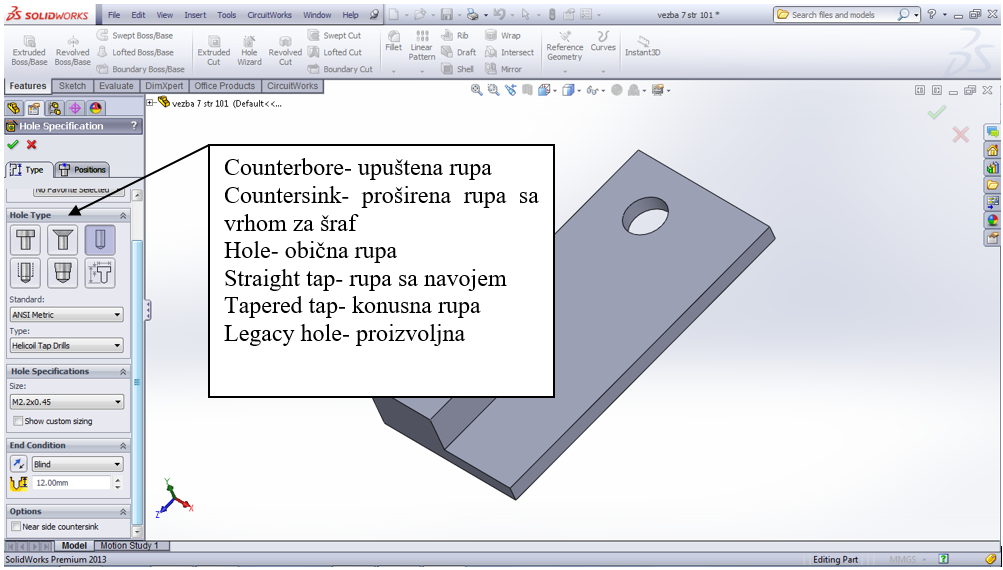Select the Legacy Hole type icon
The width and height of the screenshot is (1003, 570).
[x=100, y=273]
